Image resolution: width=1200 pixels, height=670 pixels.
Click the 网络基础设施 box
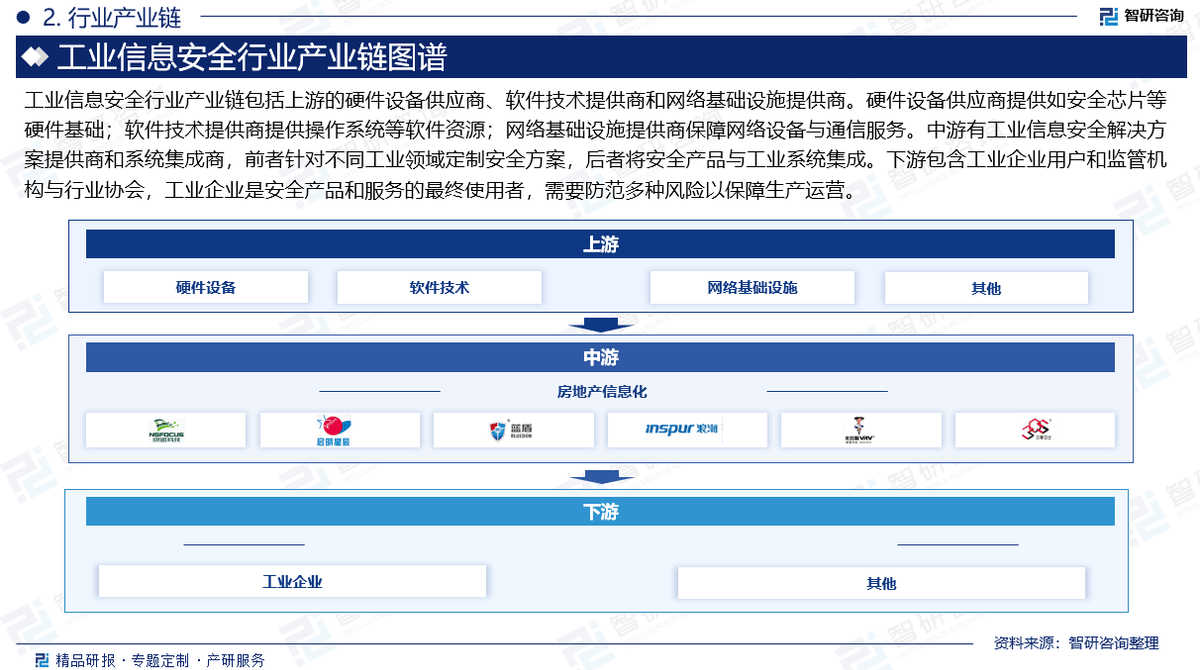[752, 288]
